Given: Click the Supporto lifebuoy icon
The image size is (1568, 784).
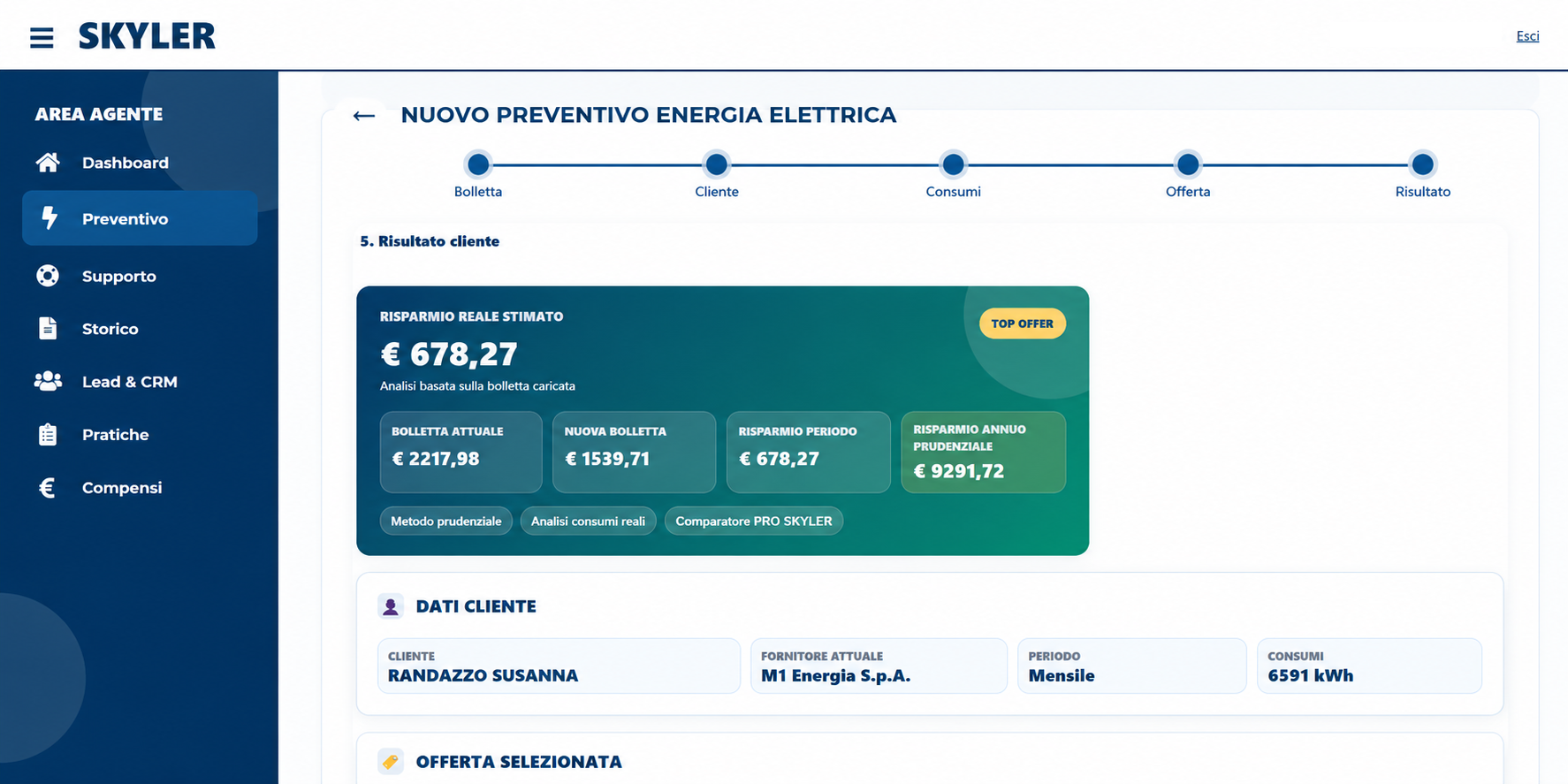Looking at the screenshot, I should click(48, 276).
